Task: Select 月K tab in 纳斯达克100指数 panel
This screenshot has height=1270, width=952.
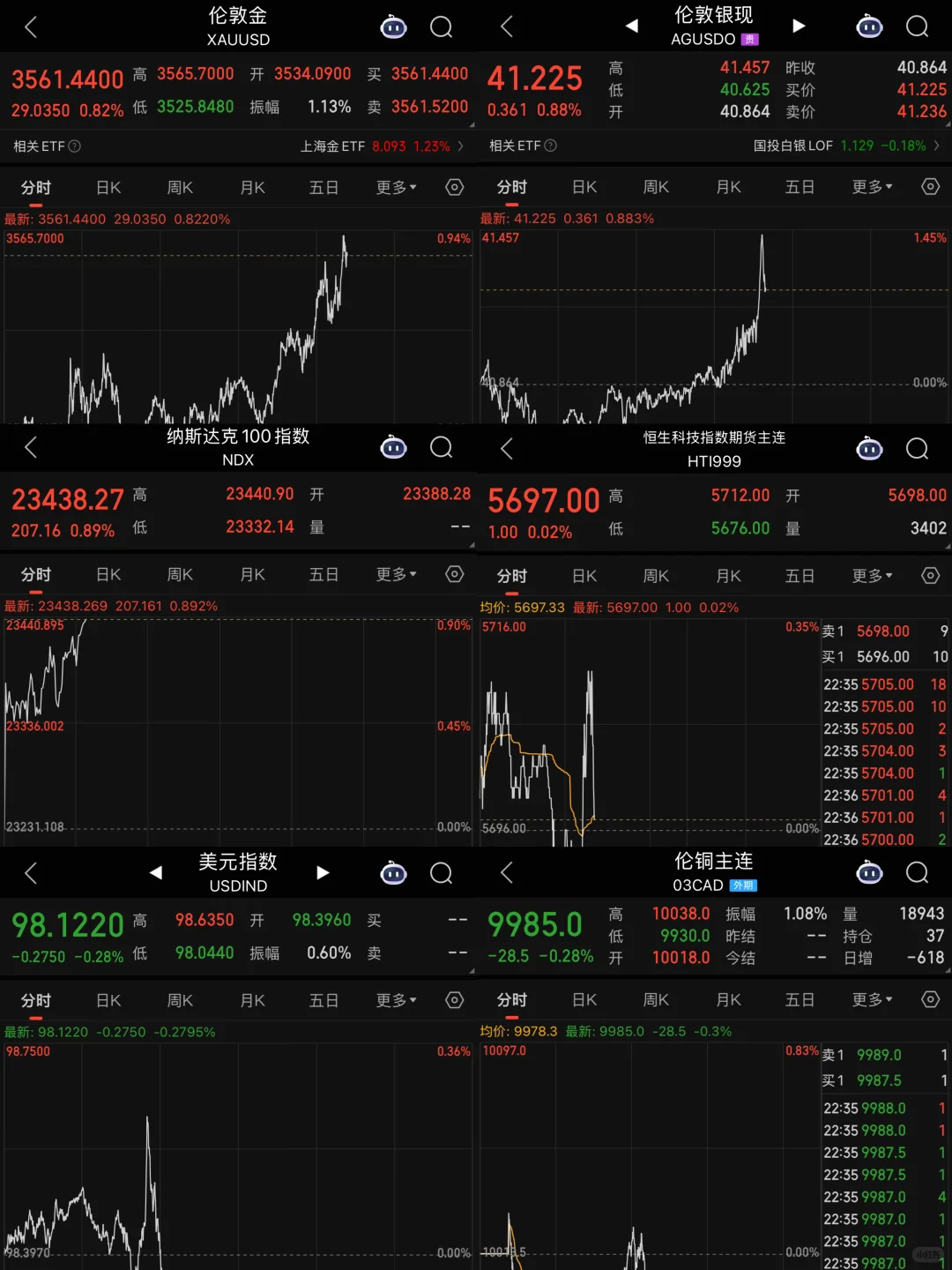Action: (252, 574)
